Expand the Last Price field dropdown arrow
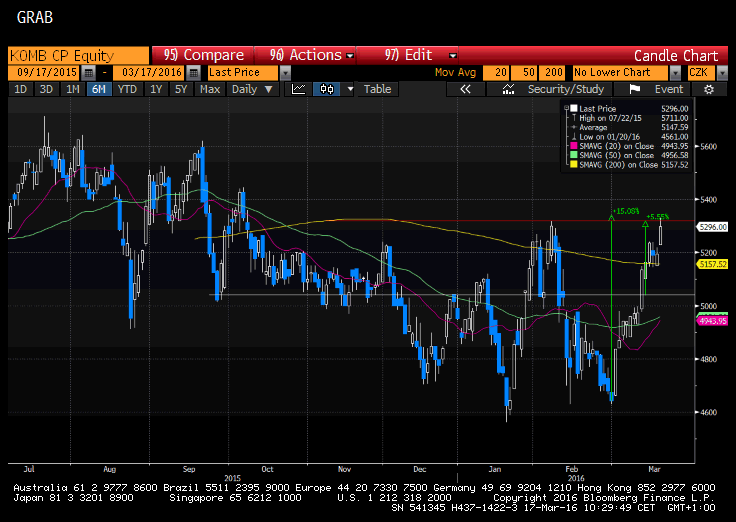The image size is (736, 522). (x=285, y=73)
